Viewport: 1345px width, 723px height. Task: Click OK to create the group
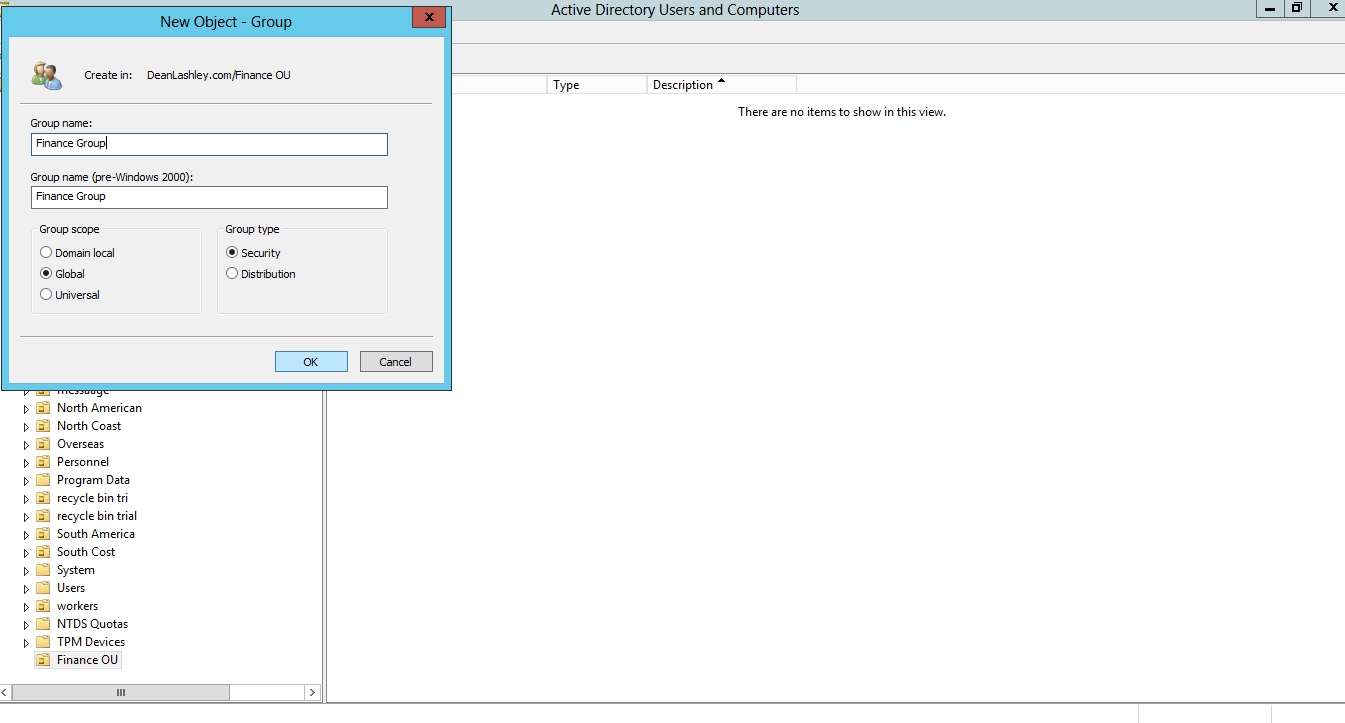[311, 362]
